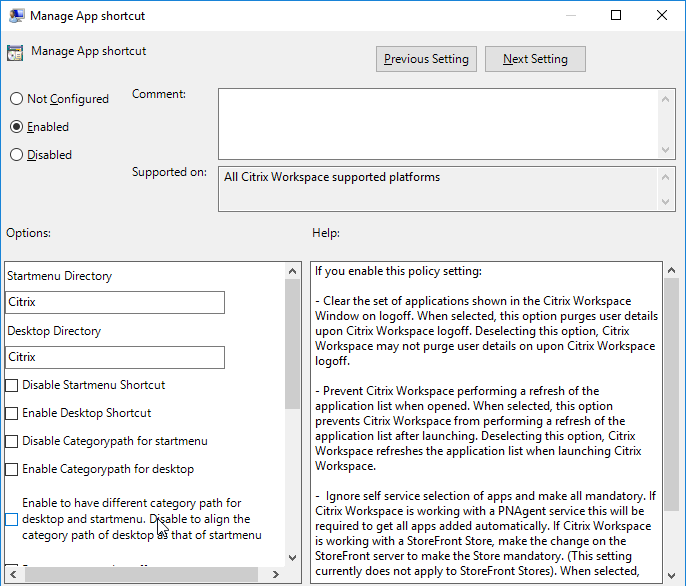The width and height of the screenshot is (686, 586).
Task: Select the Enabled radio button
Action: point(16,127)
